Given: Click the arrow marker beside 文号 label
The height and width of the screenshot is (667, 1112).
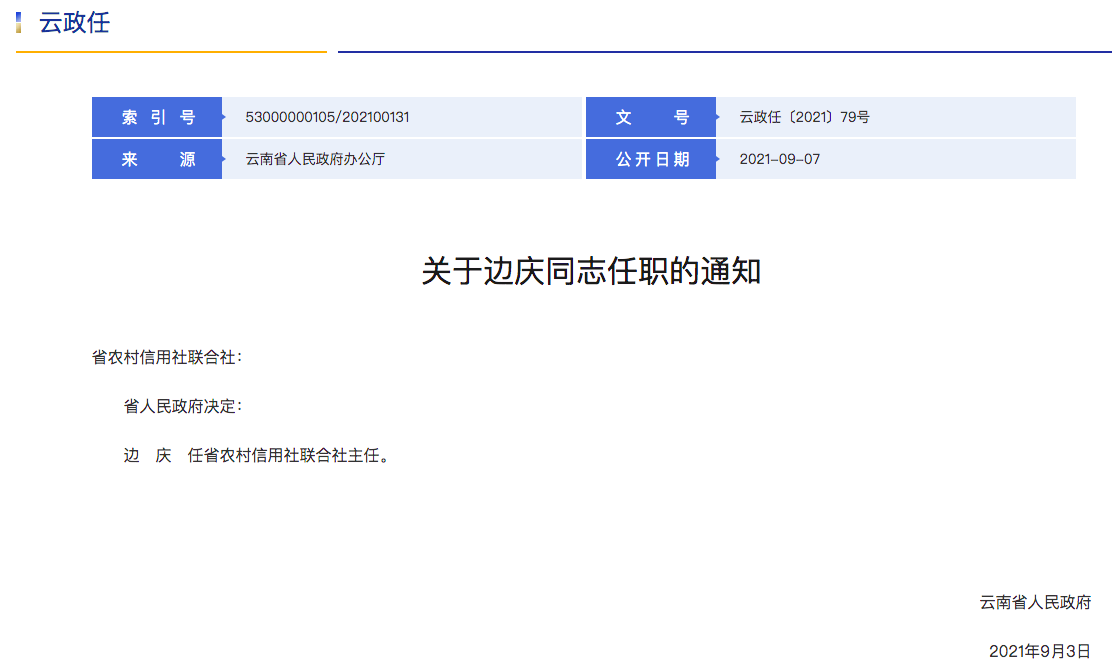Looking at the screenshot, I should pyautogui.click(x=718, y=117).
